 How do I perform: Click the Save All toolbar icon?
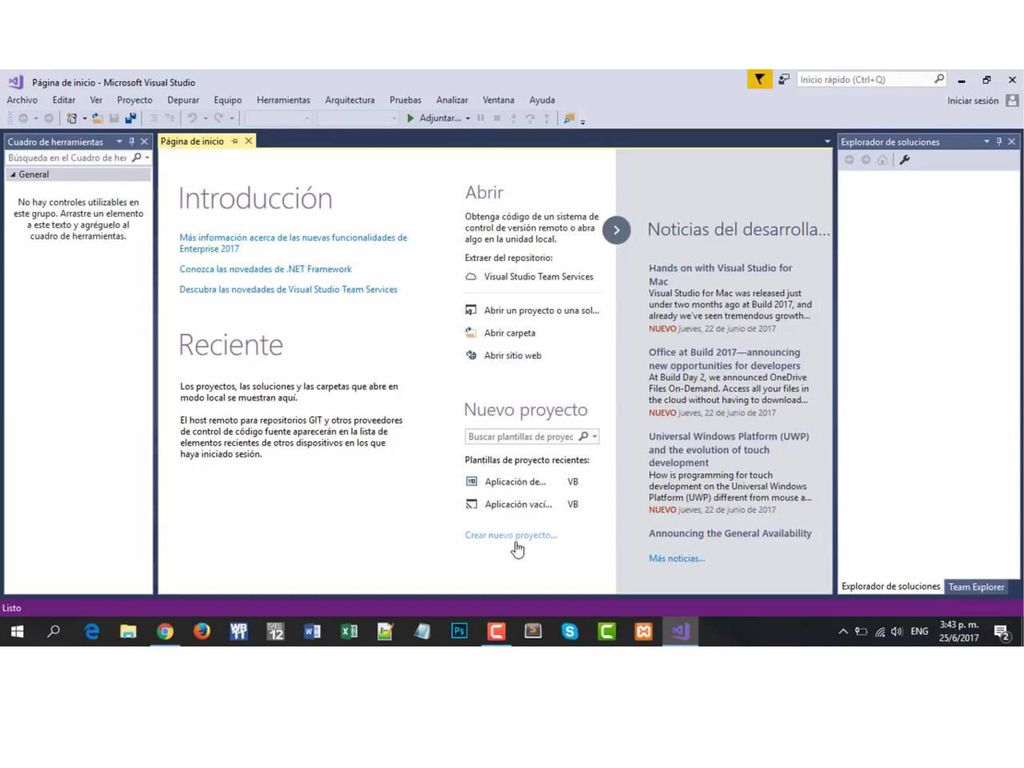click(x=131, y=118)
